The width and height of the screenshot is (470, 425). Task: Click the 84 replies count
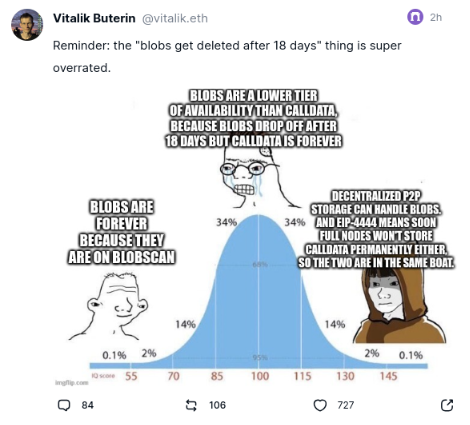click(87, 405)
